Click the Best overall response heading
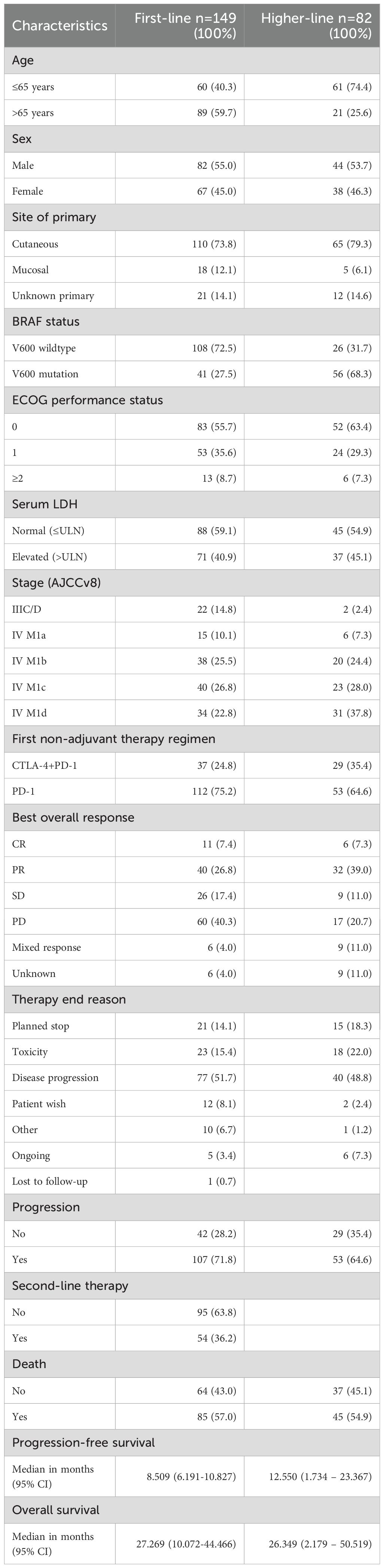Viewport: 384px width, 1568px height. [x=73, y=817]
